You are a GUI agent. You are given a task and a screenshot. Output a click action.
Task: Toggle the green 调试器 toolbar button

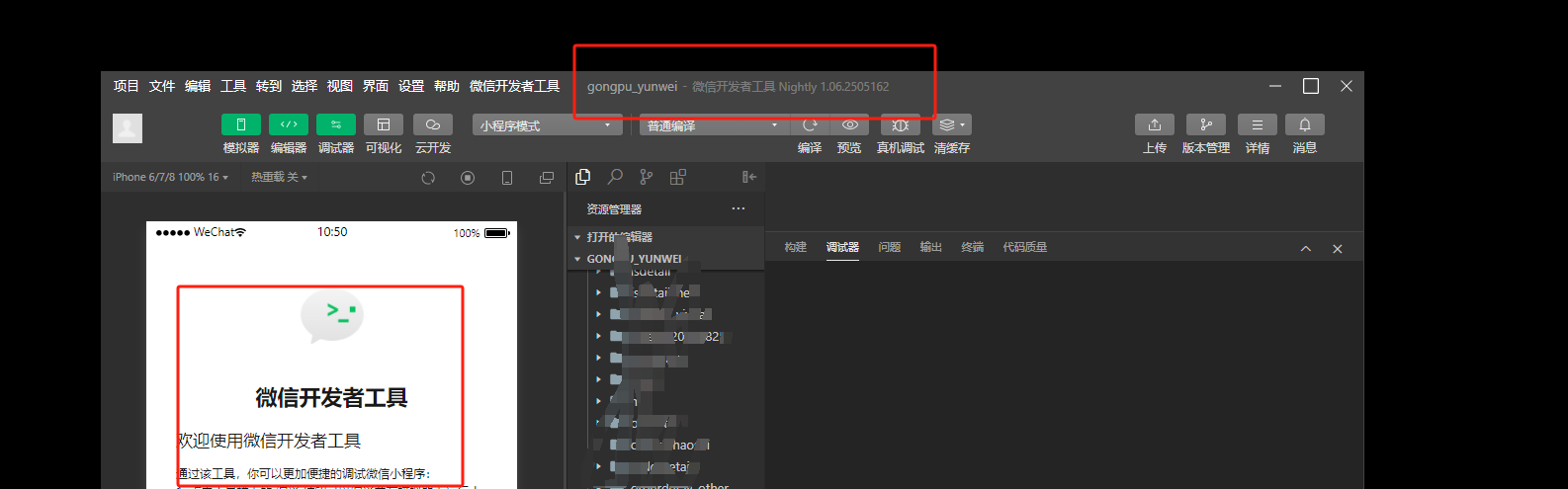tap(336, 124)
